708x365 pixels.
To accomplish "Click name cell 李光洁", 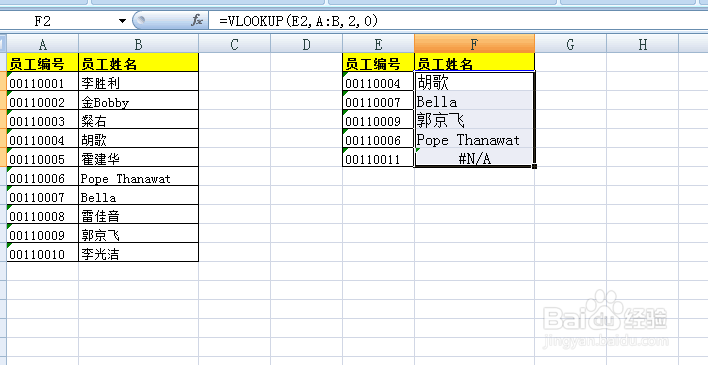I will pos(139,252).
